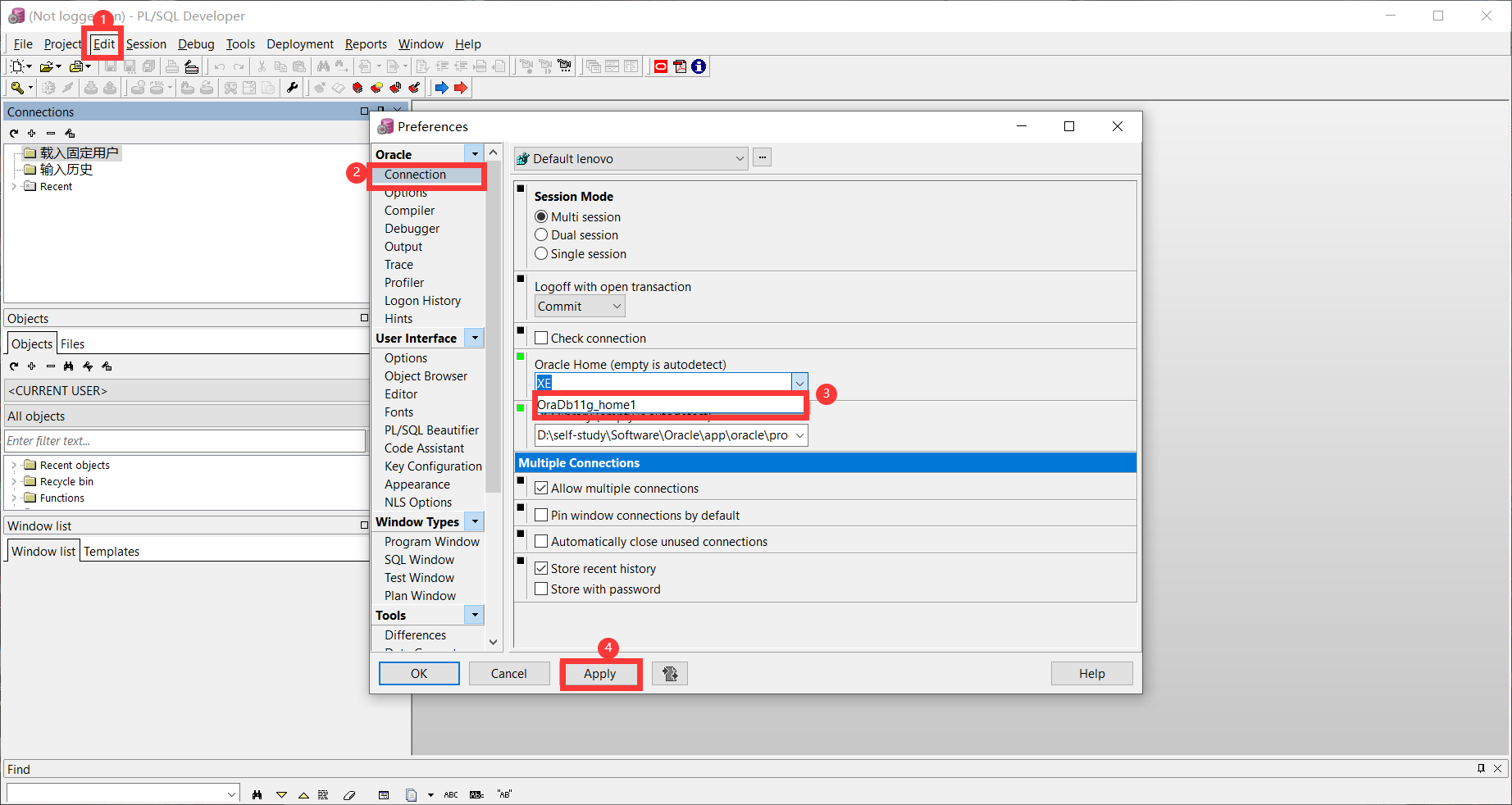Collapse the User Interface preferences section
Viewport: 1512px width, 805px height.
tap(475, 338)
